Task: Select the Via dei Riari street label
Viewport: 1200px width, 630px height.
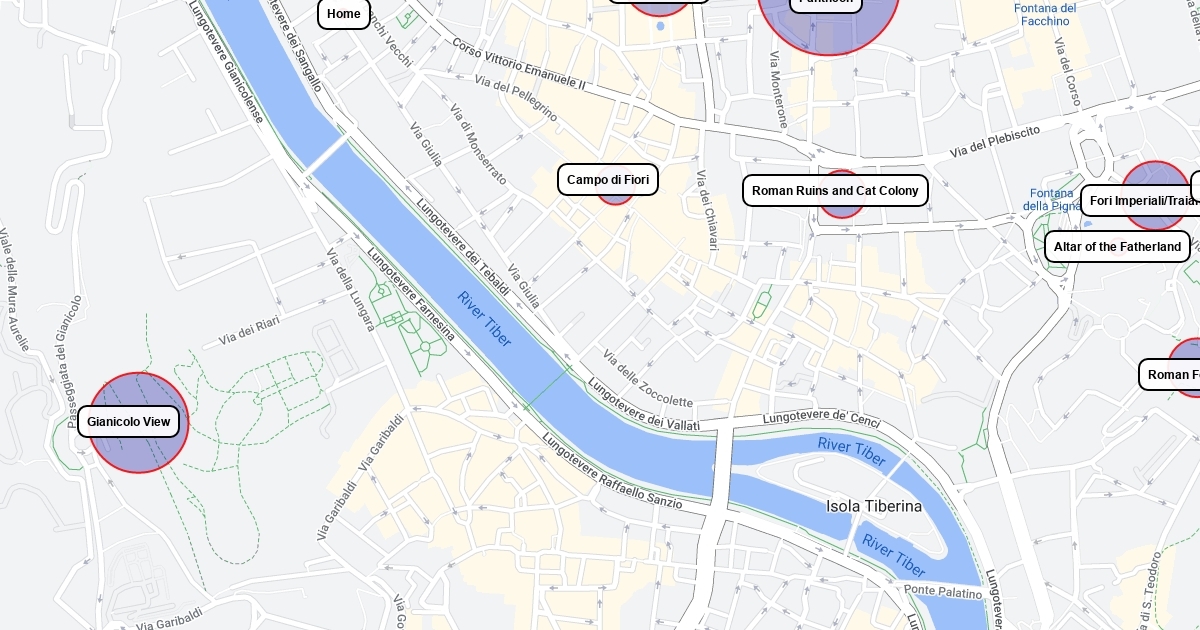Action: 249,331
